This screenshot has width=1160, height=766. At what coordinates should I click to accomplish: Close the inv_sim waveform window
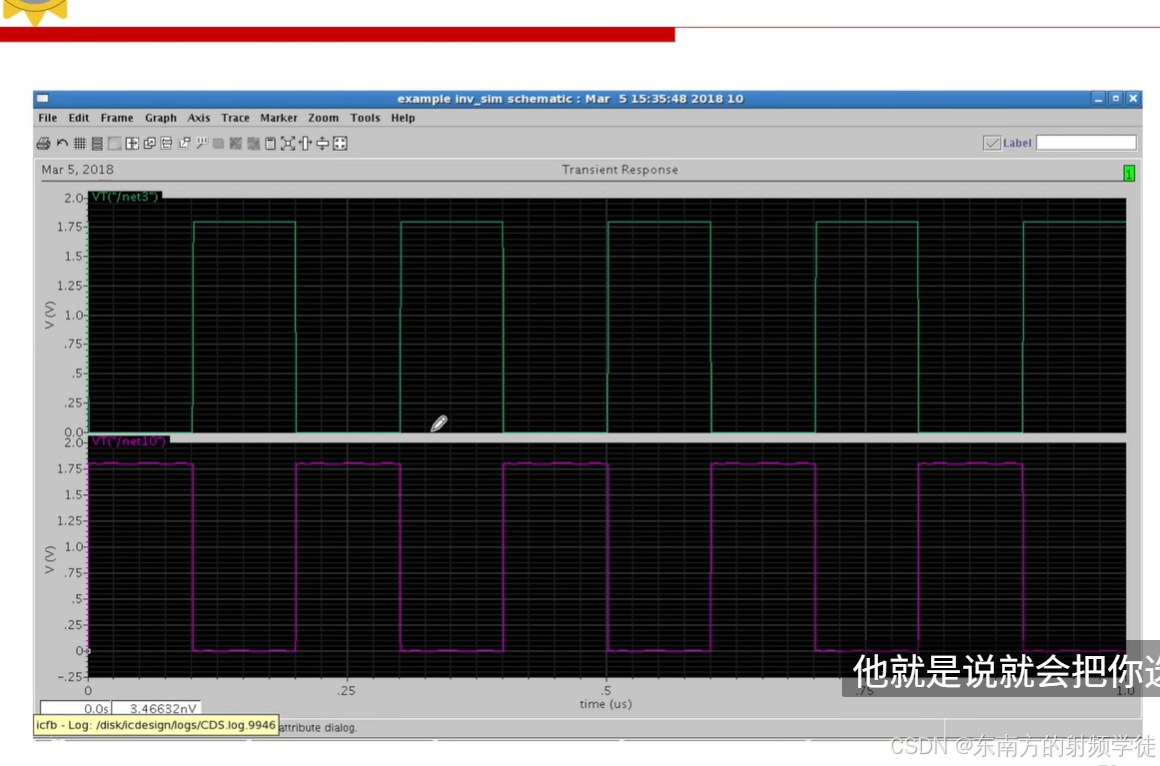pyautogui.click(x=1133, y=98)
